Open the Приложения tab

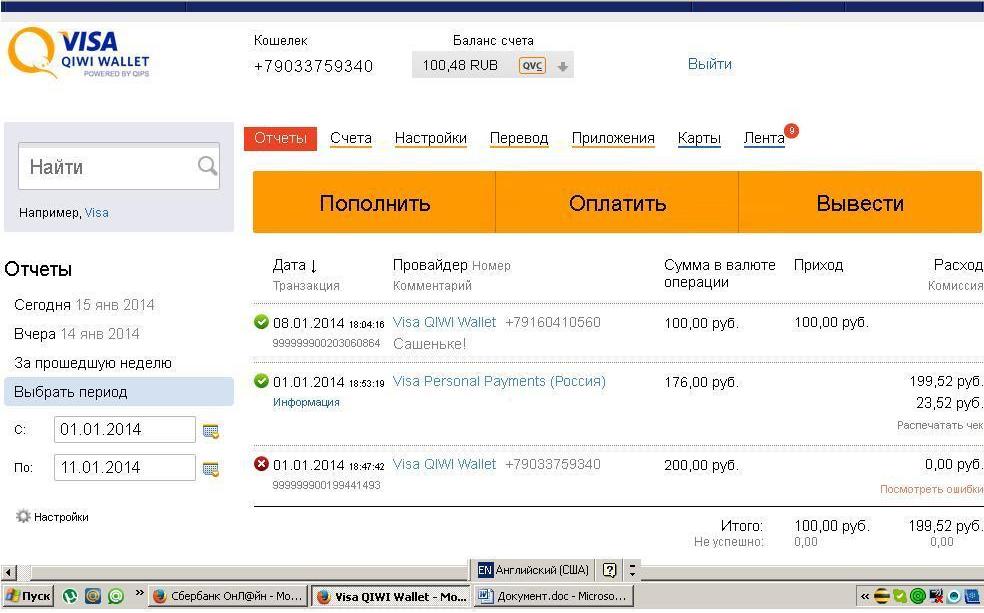click(613, 138)
